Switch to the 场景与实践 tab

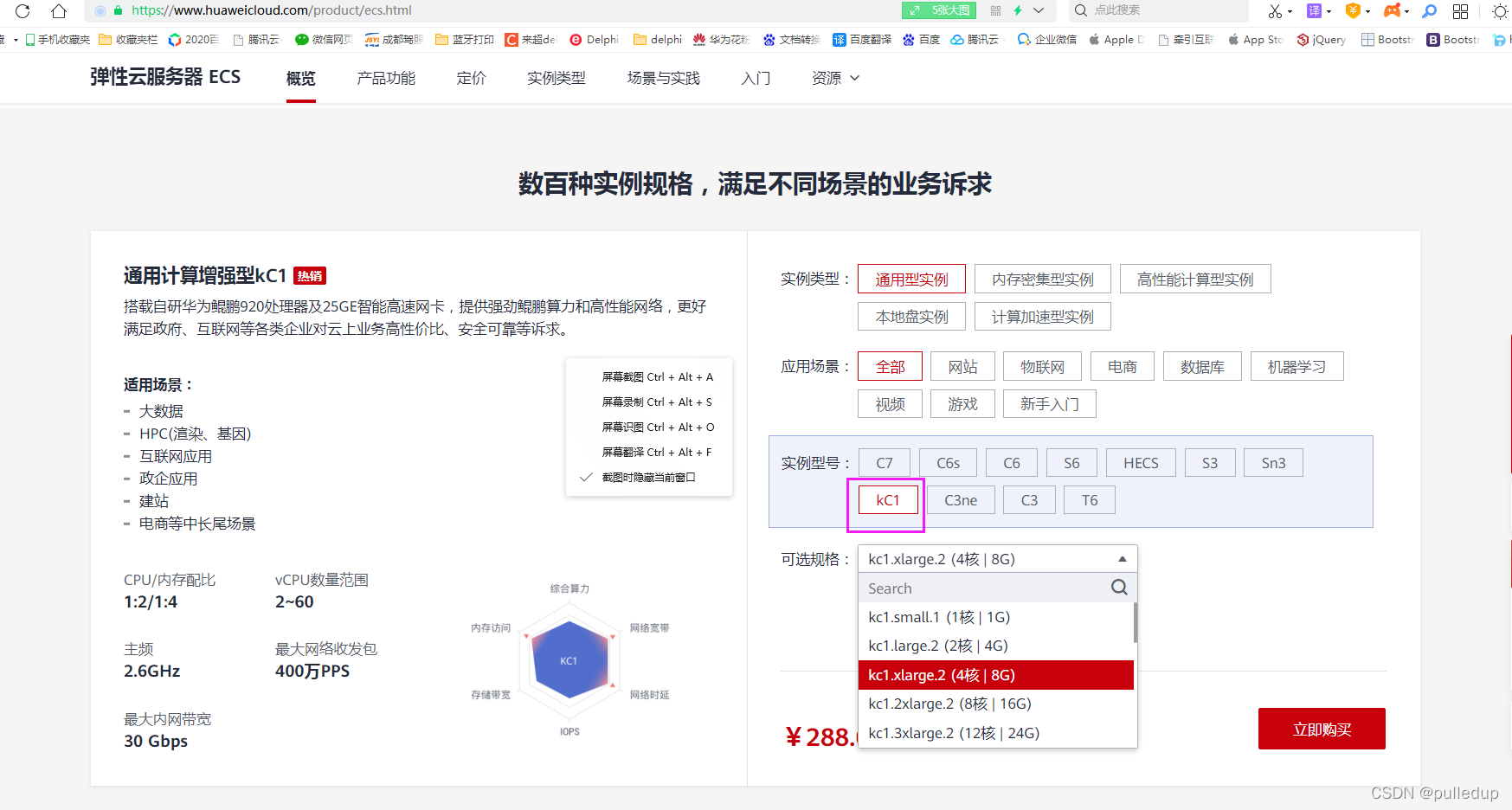point(664,79)
